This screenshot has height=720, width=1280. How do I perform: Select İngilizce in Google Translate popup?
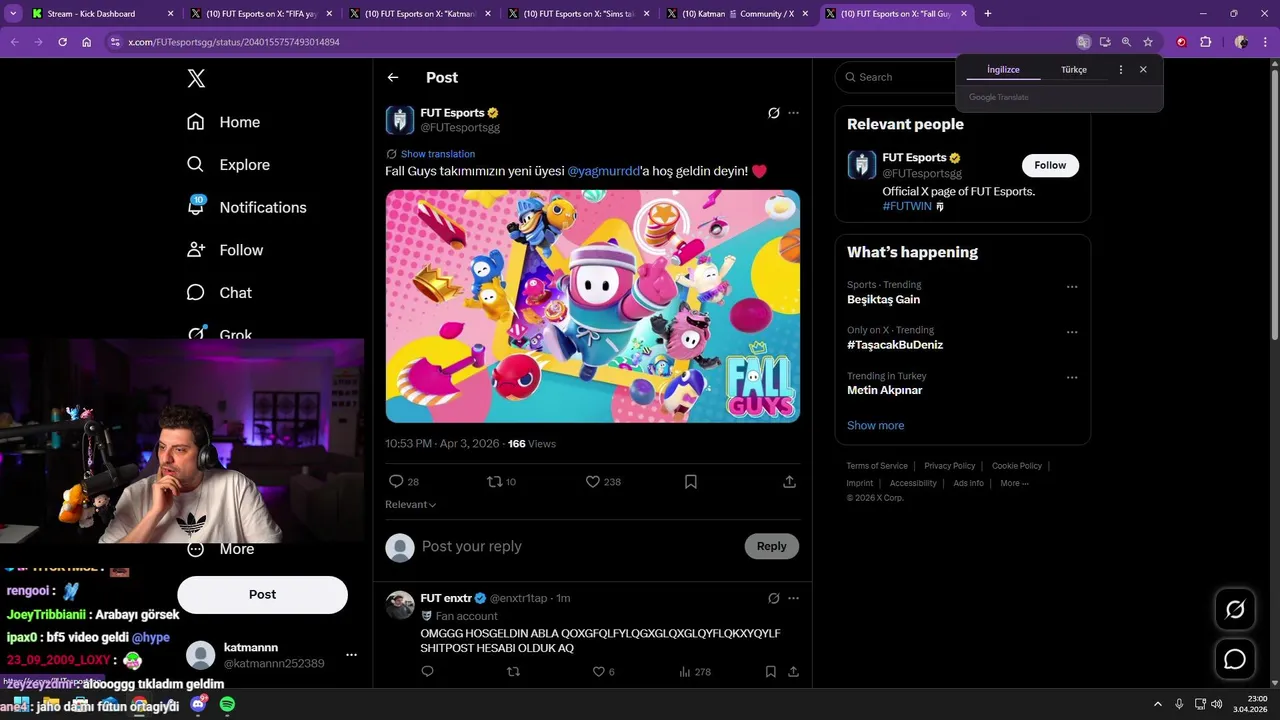[1003, 70]
